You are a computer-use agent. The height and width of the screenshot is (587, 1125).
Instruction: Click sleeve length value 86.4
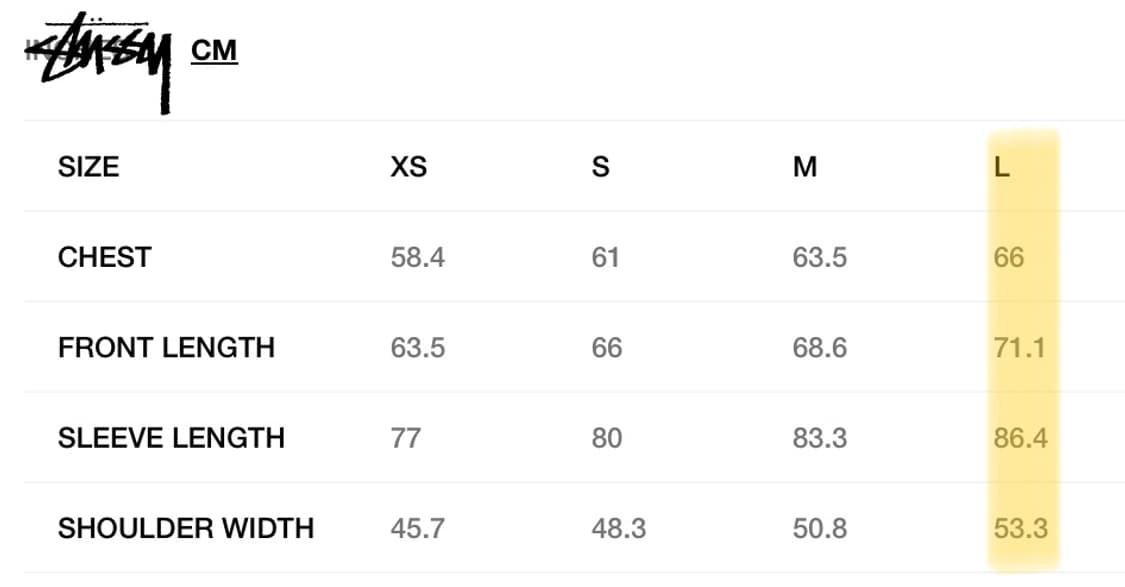click(1020, 438)
